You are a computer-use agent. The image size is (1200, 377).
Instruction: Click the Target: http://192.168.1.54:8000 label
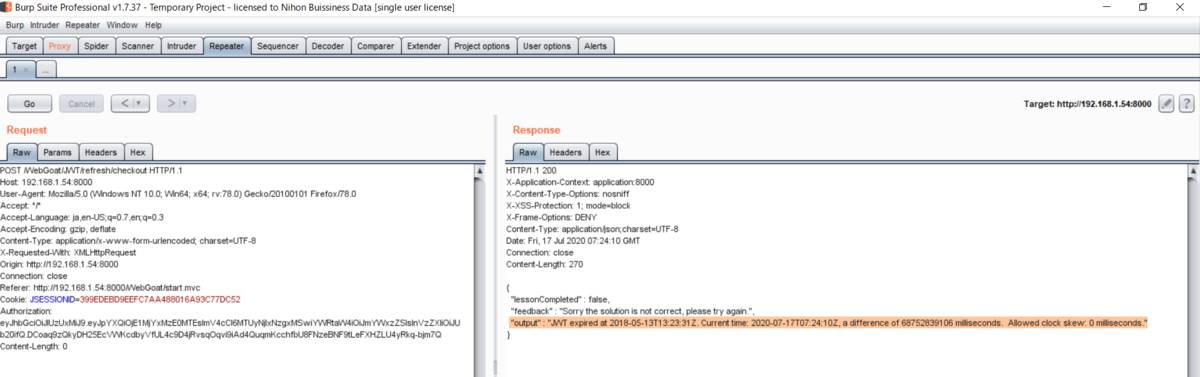click(x=1088, y=103)
